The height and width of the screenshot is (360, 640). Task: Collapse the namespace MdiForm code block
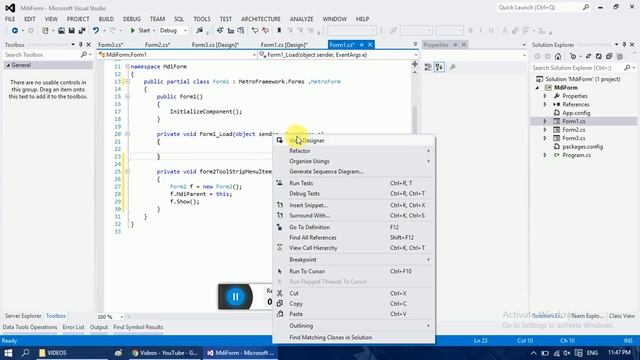click(x=127, y=67)
